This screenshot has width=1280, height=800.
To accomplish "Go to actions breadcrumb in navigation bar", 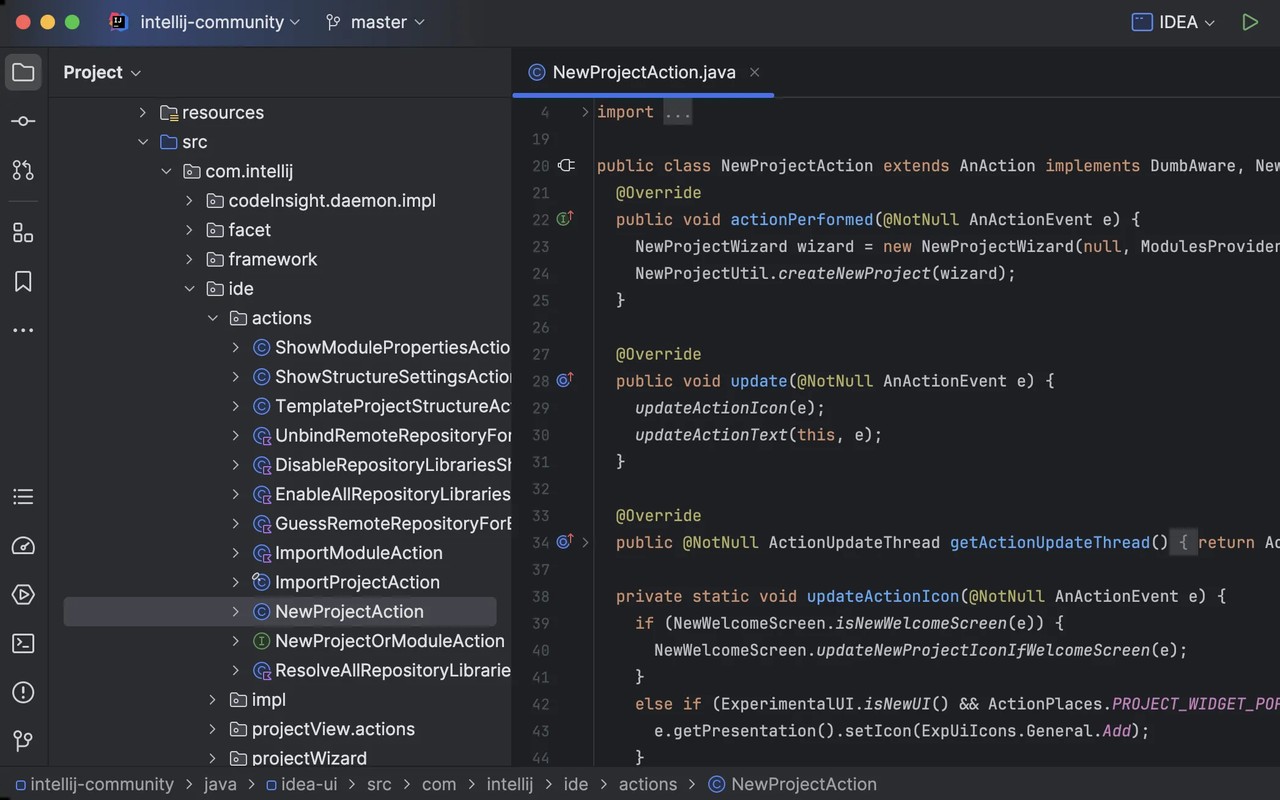I will pos(648,784).
